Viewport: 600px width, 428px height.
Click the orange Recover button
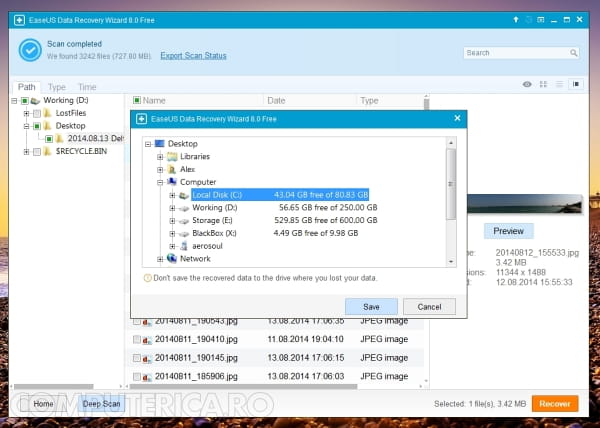click(555, 404)
